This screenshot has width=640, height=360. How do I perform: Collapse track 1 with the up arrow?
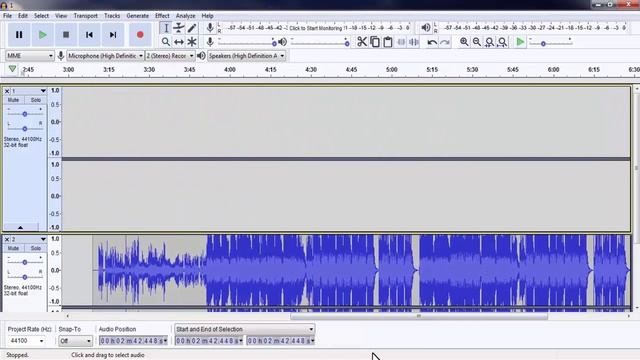(20, 227)
